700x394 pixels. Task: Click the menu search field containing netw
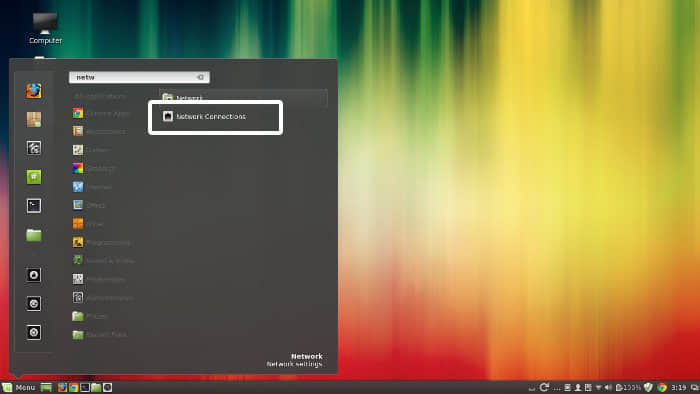(x=139, y=77)
